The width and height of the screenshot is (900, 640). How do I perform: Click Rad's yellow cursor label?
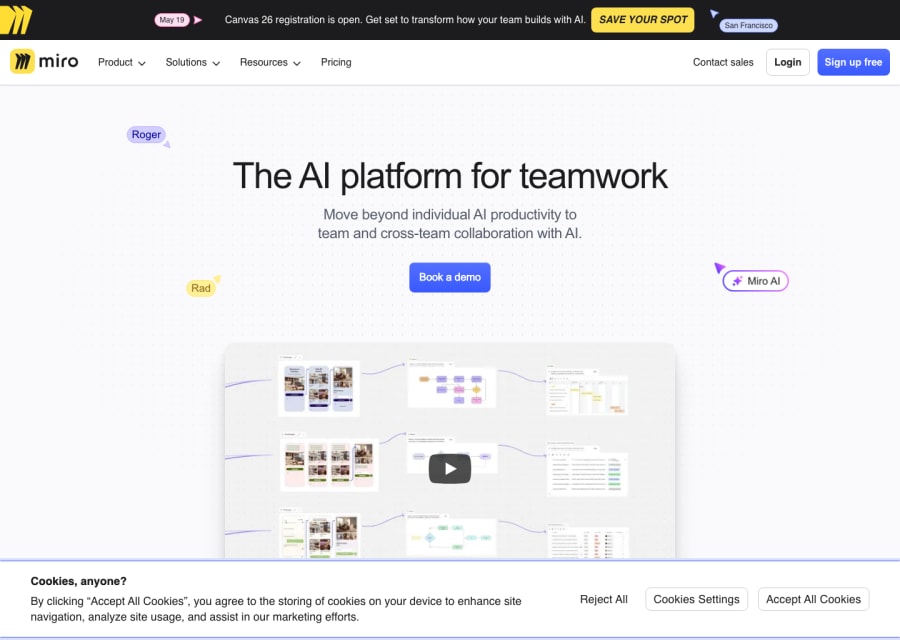point(201,287)
